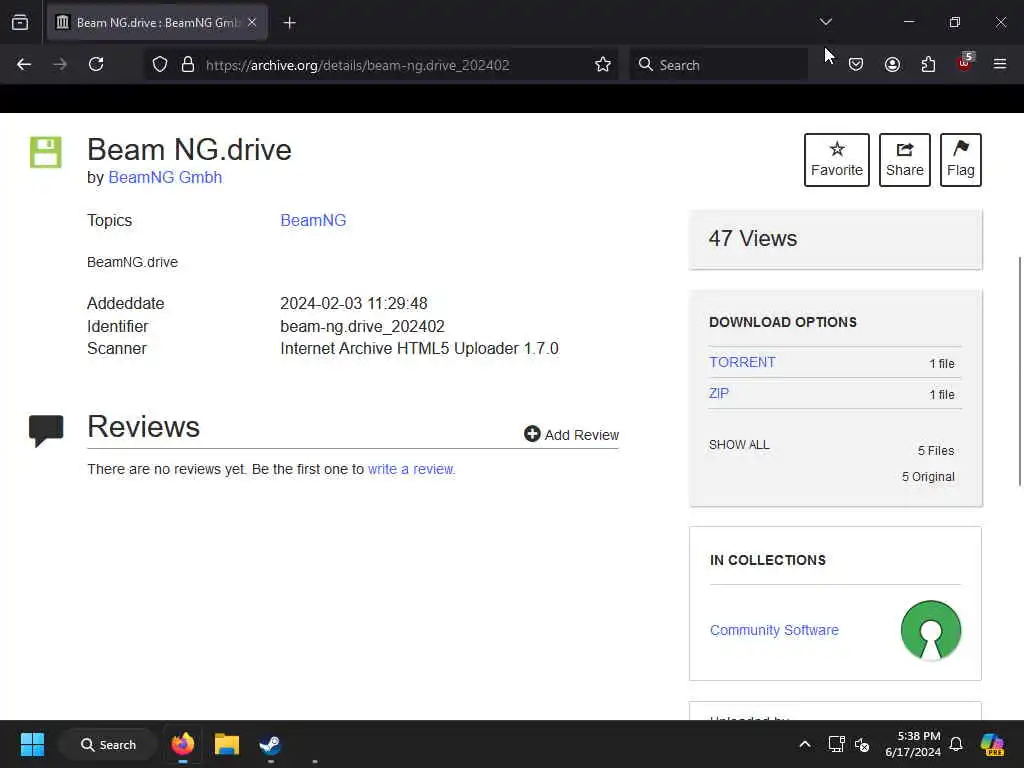Click the Reviews speech bubble icon
Image resolution: width=1024 pixels, height=768 pixels.
(46, 430)
